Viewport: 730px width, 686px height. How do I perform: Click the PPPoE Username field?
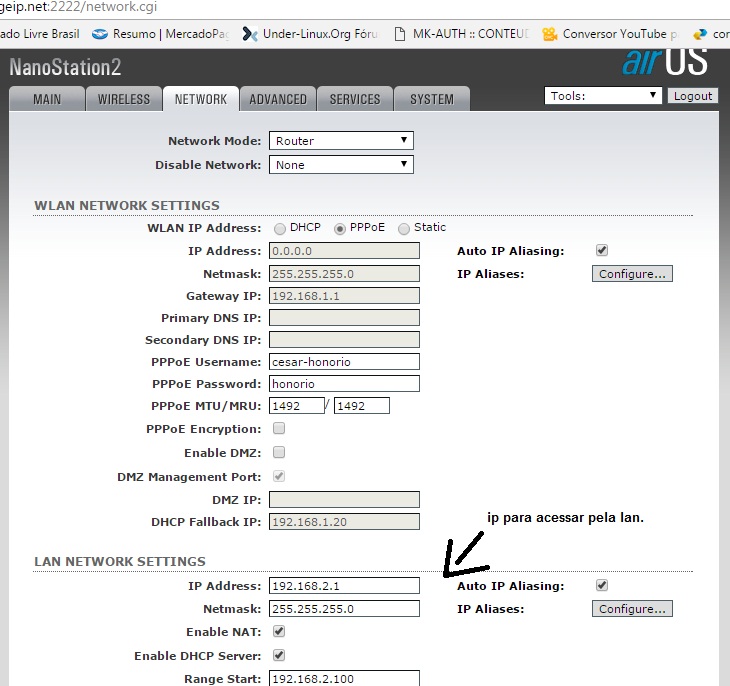(344, 361)
